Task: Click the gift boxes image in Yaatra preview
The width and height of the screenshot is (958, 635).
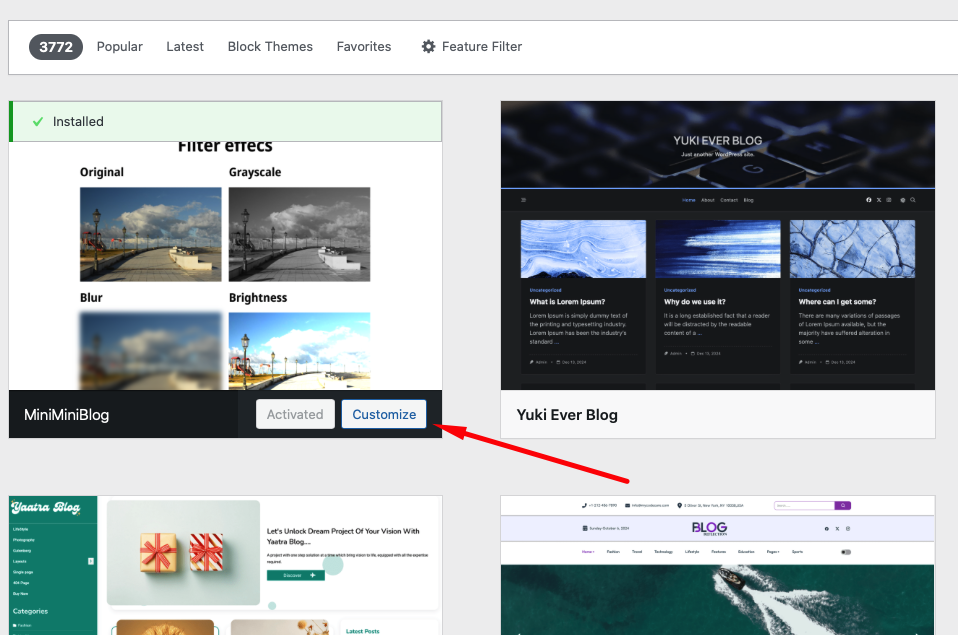Action: (183, 553)
